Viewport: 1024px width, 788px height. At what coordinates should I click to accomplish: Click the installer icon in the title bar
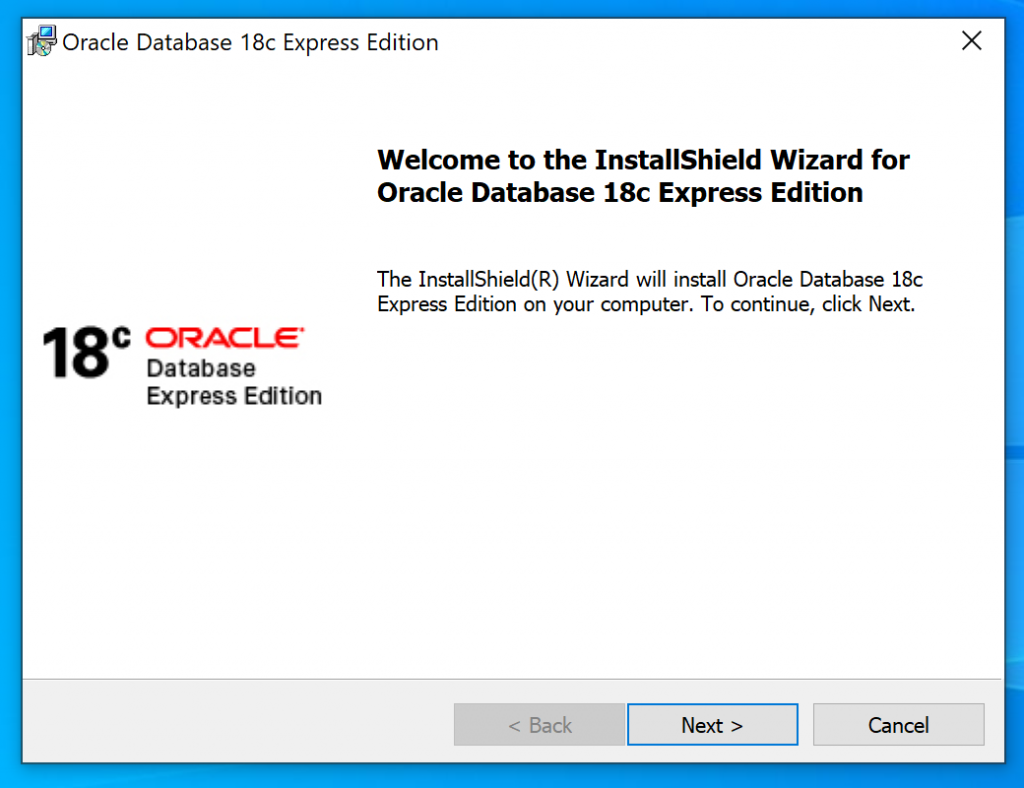point(42,42)
